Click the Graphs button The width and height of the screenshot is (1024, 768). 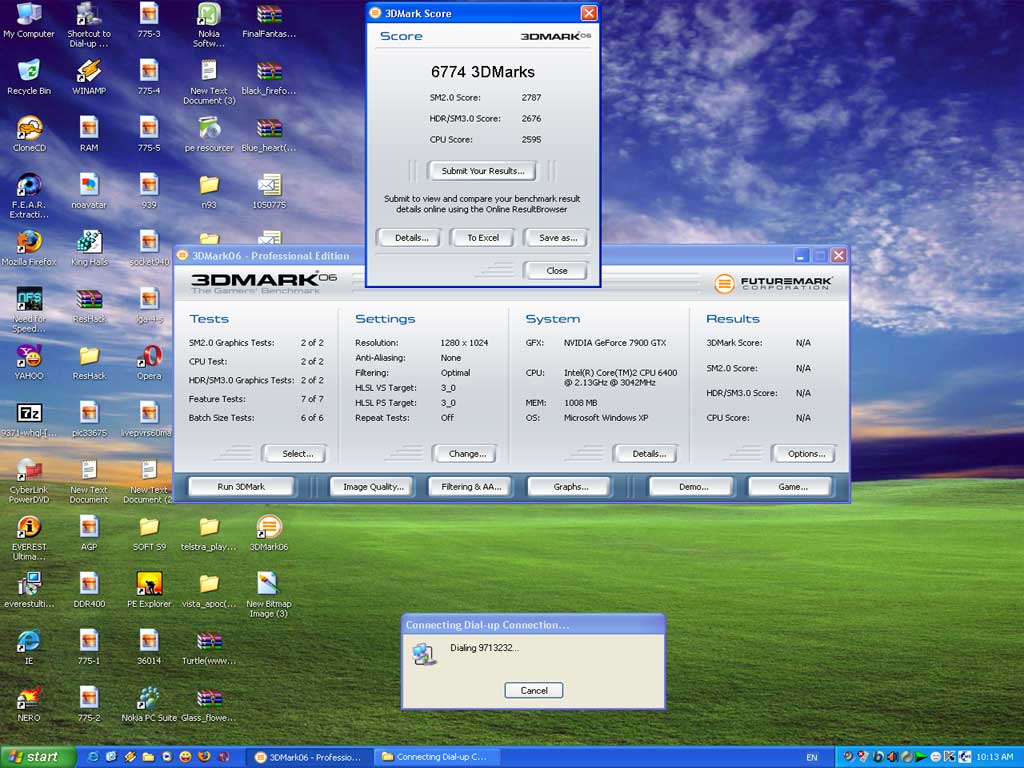coord(570,487)
